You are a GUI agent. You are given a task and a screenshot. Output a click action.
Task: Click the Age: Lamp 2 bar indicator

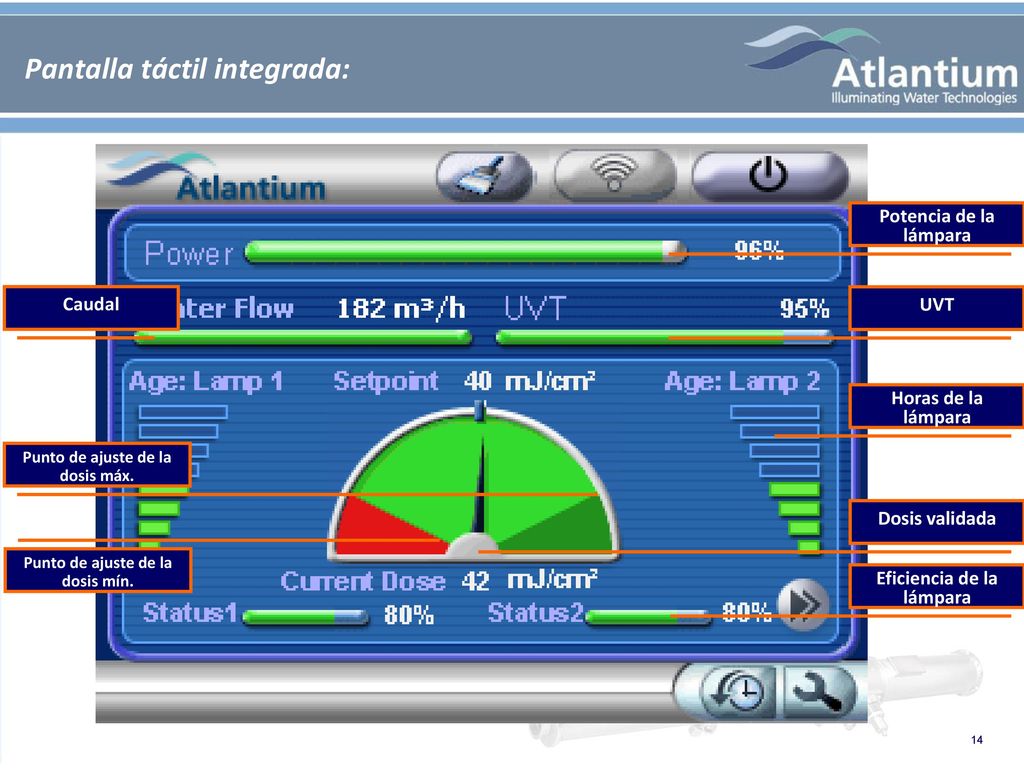click(x=775, y=480)
